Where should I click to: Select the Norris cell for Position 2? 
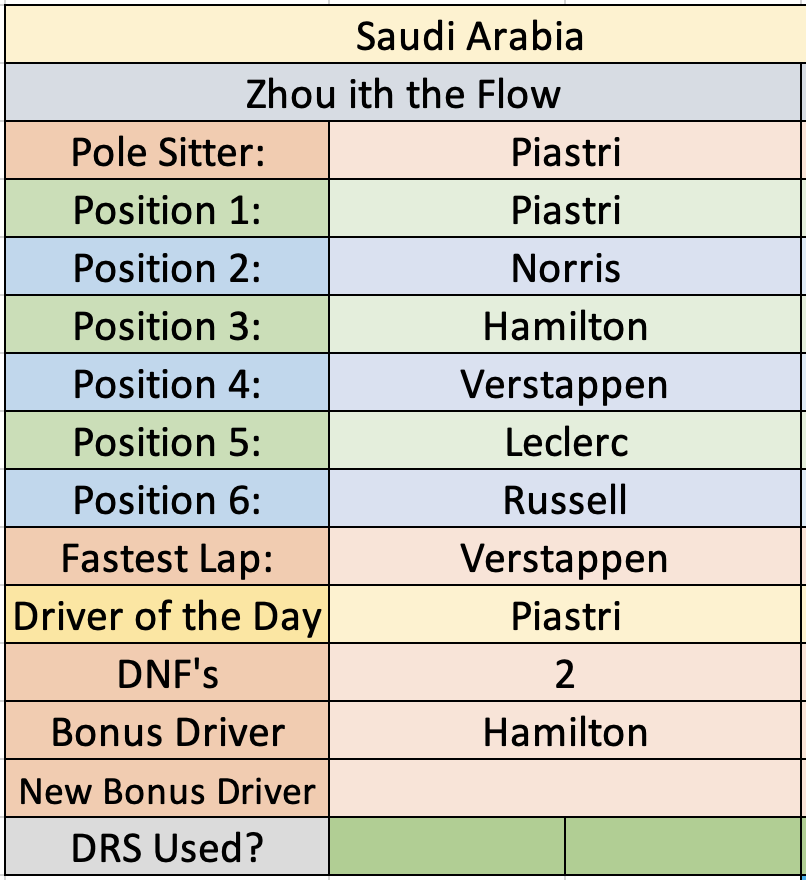(565, 267)
